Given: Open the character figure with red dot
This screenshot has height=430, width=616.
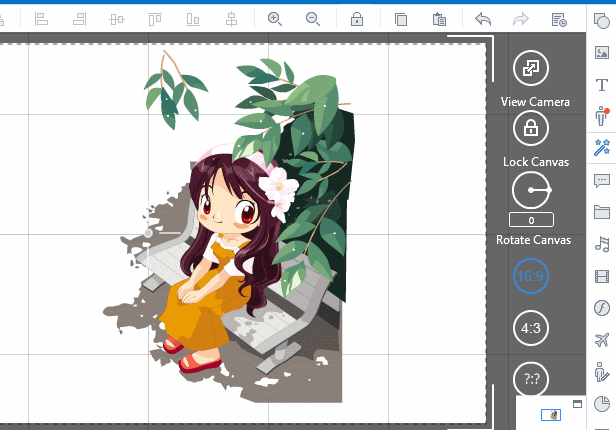Looking at the screenshot, I should point(601,116).
